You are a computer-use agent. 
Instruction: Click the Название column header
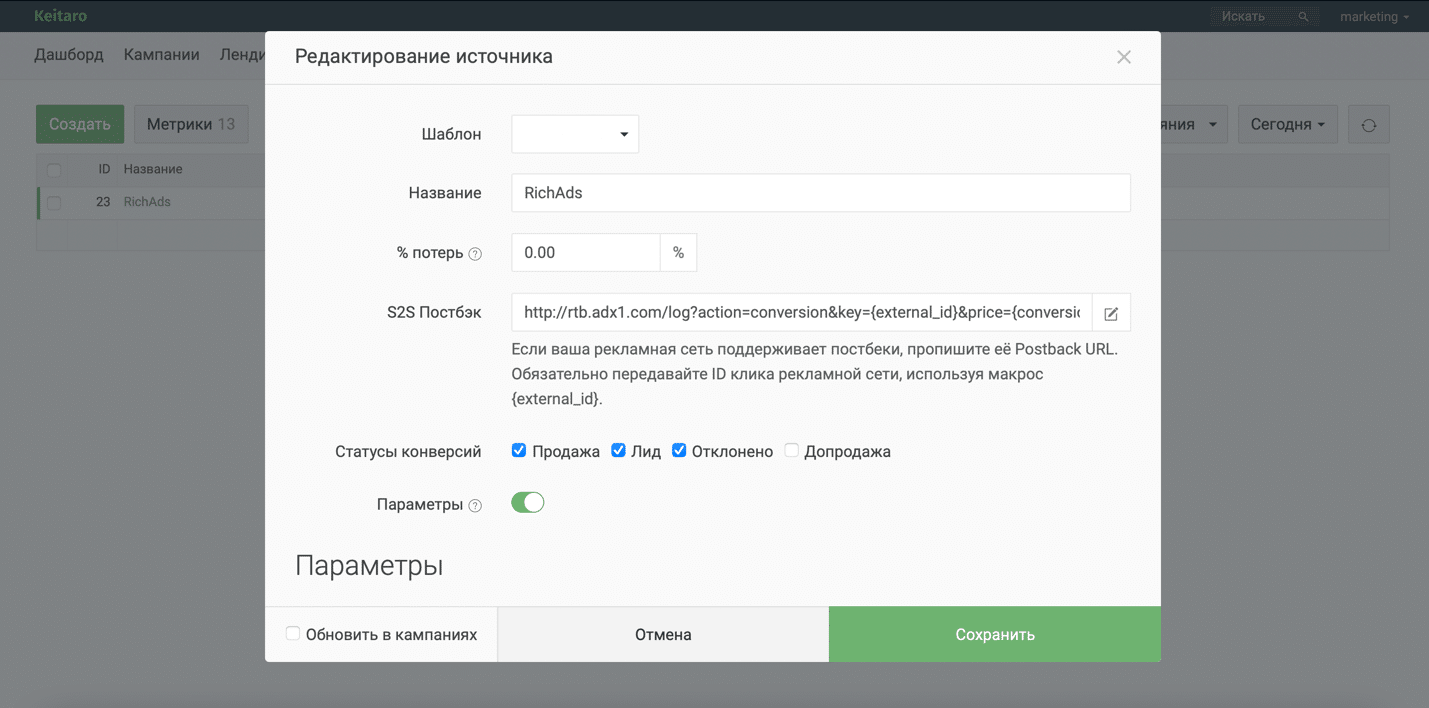153,170
